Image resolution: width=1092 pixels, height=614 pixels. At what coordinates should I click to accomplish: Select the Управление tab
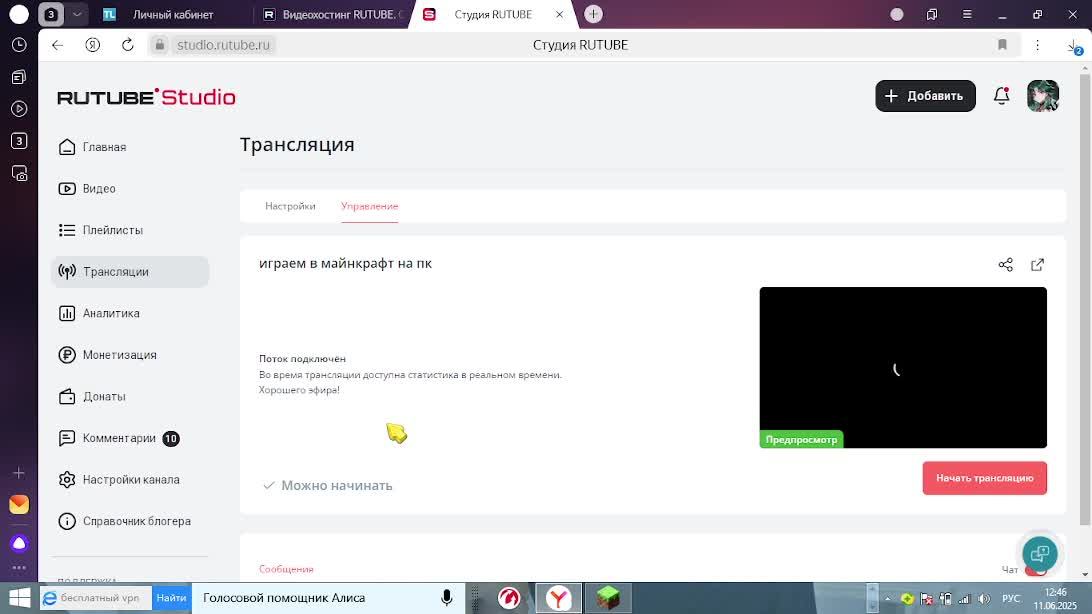(x=370, y=206)
